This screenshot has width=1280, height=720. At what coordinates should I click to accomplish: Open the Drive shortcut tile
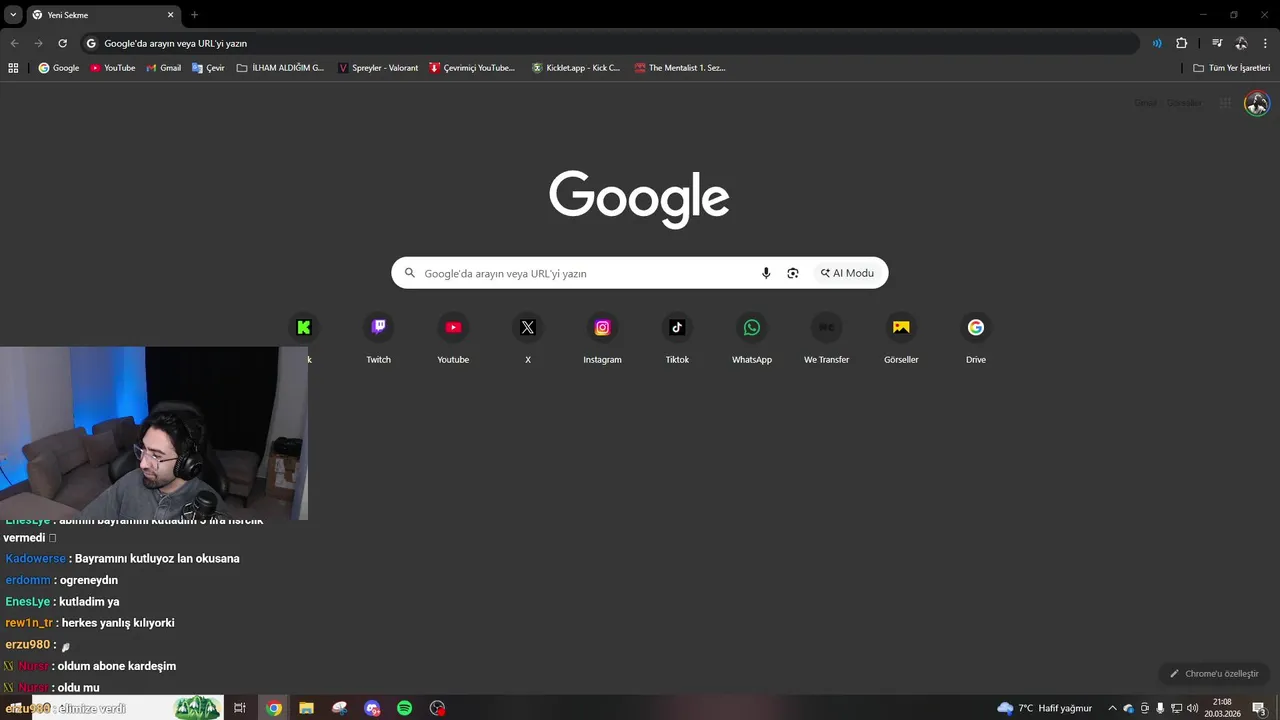pos(976,338)
